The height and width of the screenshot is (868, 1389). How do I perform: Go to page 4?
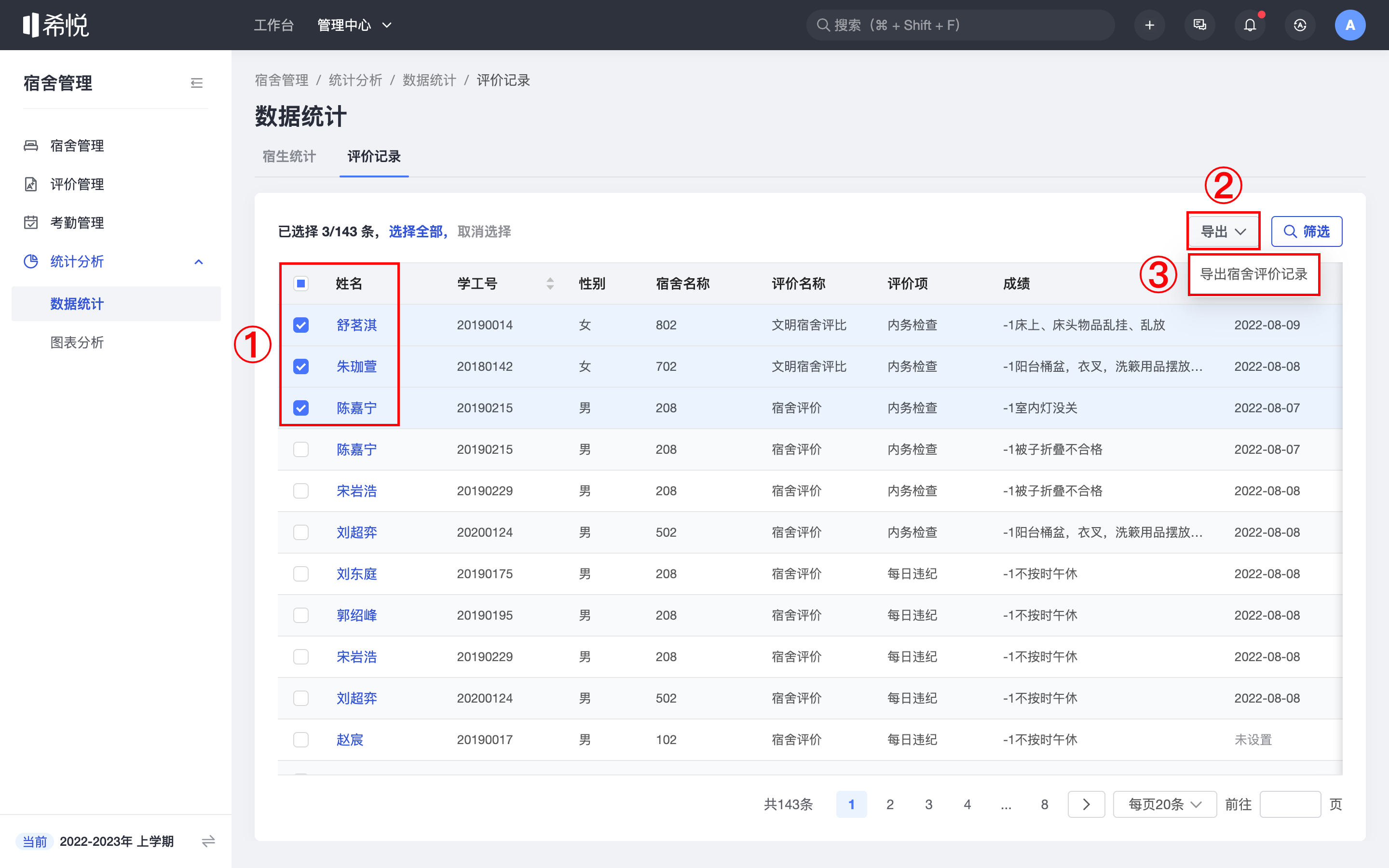click(967, 804)
